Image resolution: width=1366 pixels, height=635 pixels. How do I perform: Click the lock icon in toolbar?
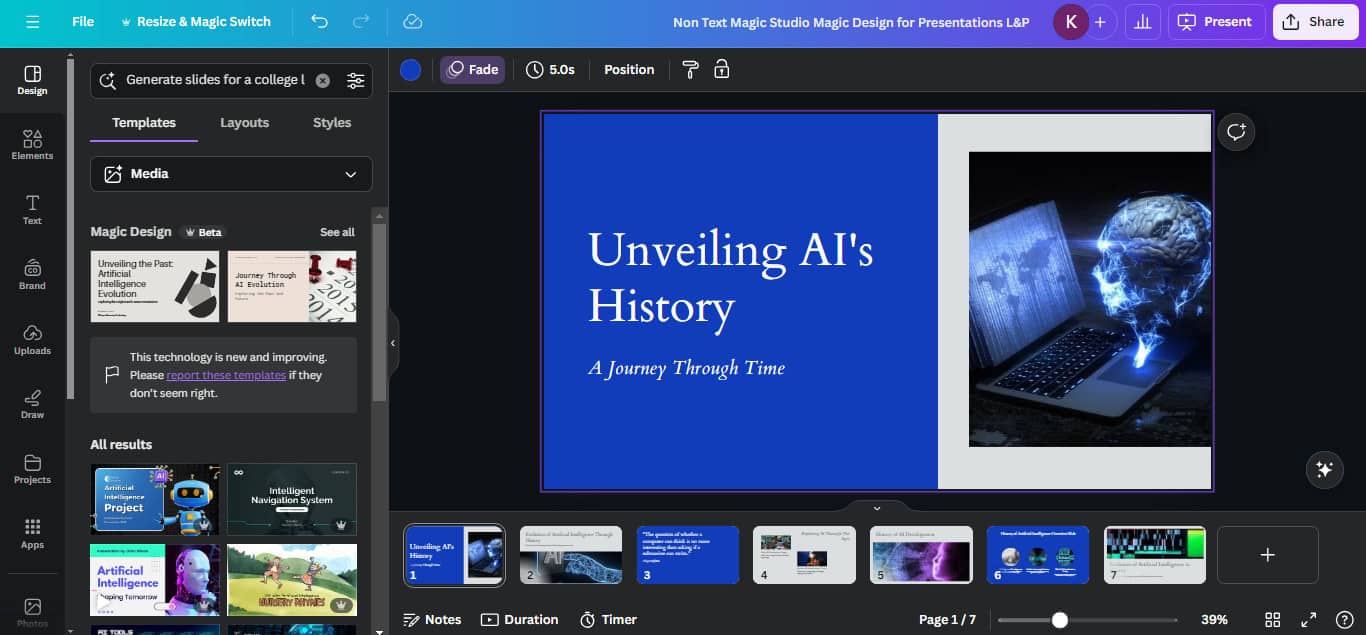click(721, 69)
